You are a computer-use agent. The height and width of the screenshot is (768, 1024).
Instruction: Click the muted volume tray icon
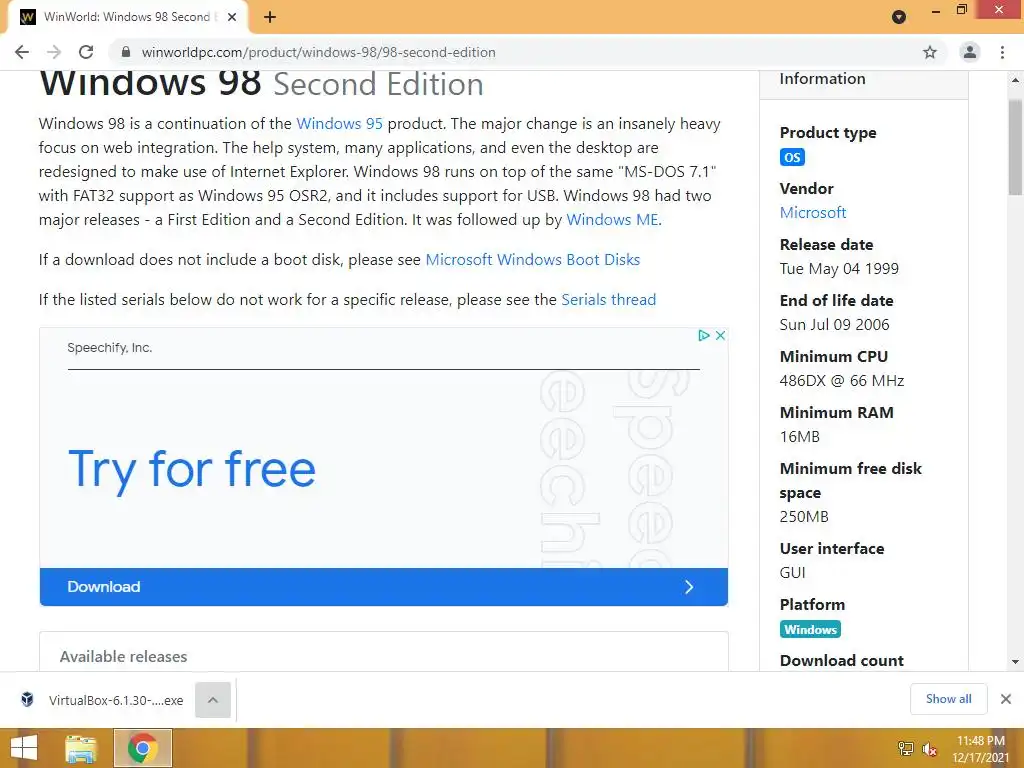[x=929, y=749]
